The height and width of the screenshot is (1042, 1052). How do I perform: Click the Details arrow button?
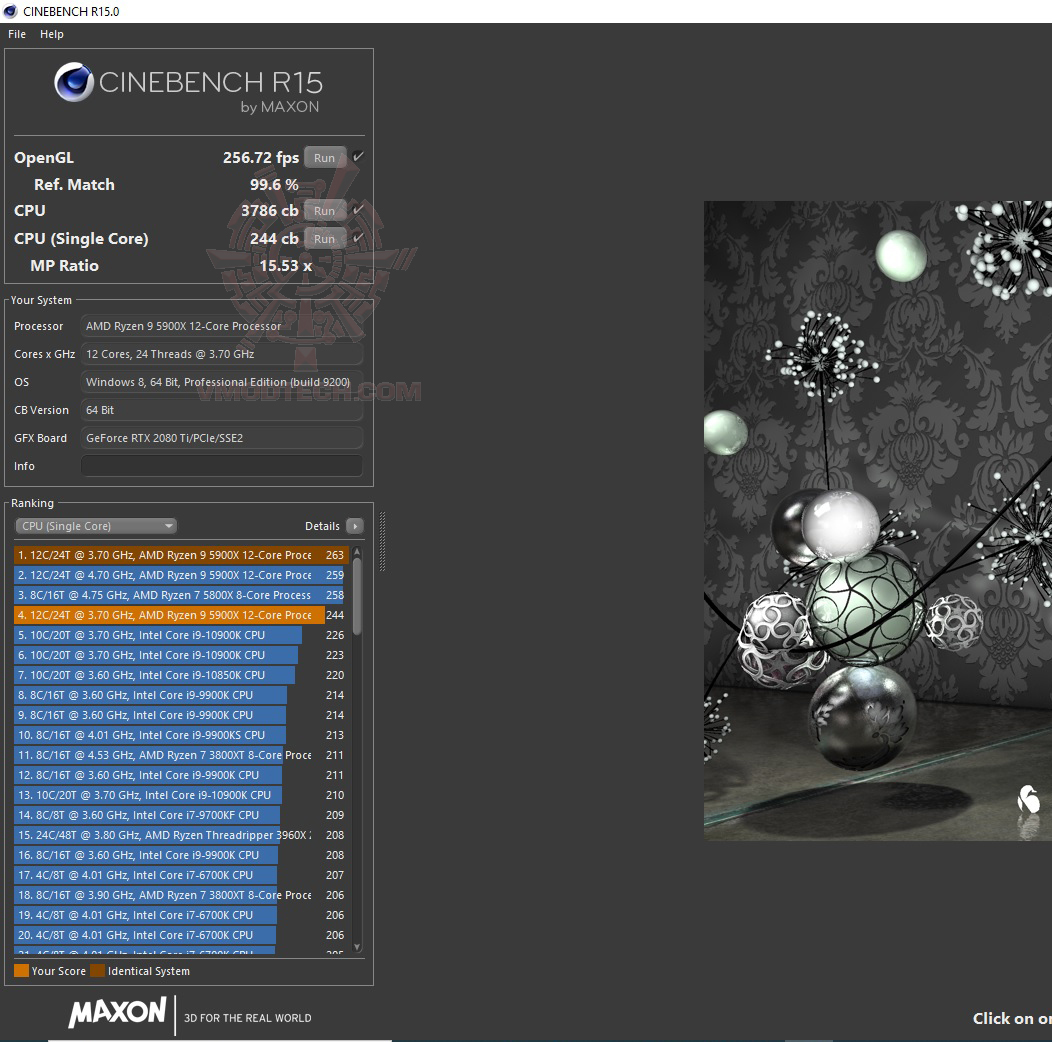click(355, 526)
